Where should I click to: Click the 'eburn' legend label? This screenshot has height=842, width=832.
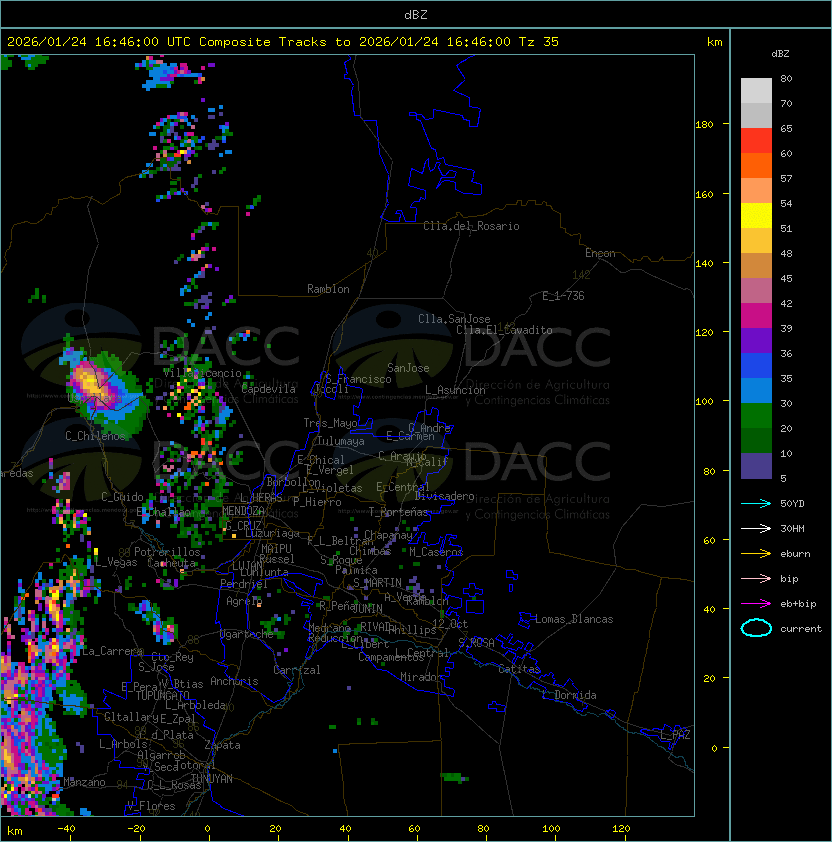[x=795, y=554]
